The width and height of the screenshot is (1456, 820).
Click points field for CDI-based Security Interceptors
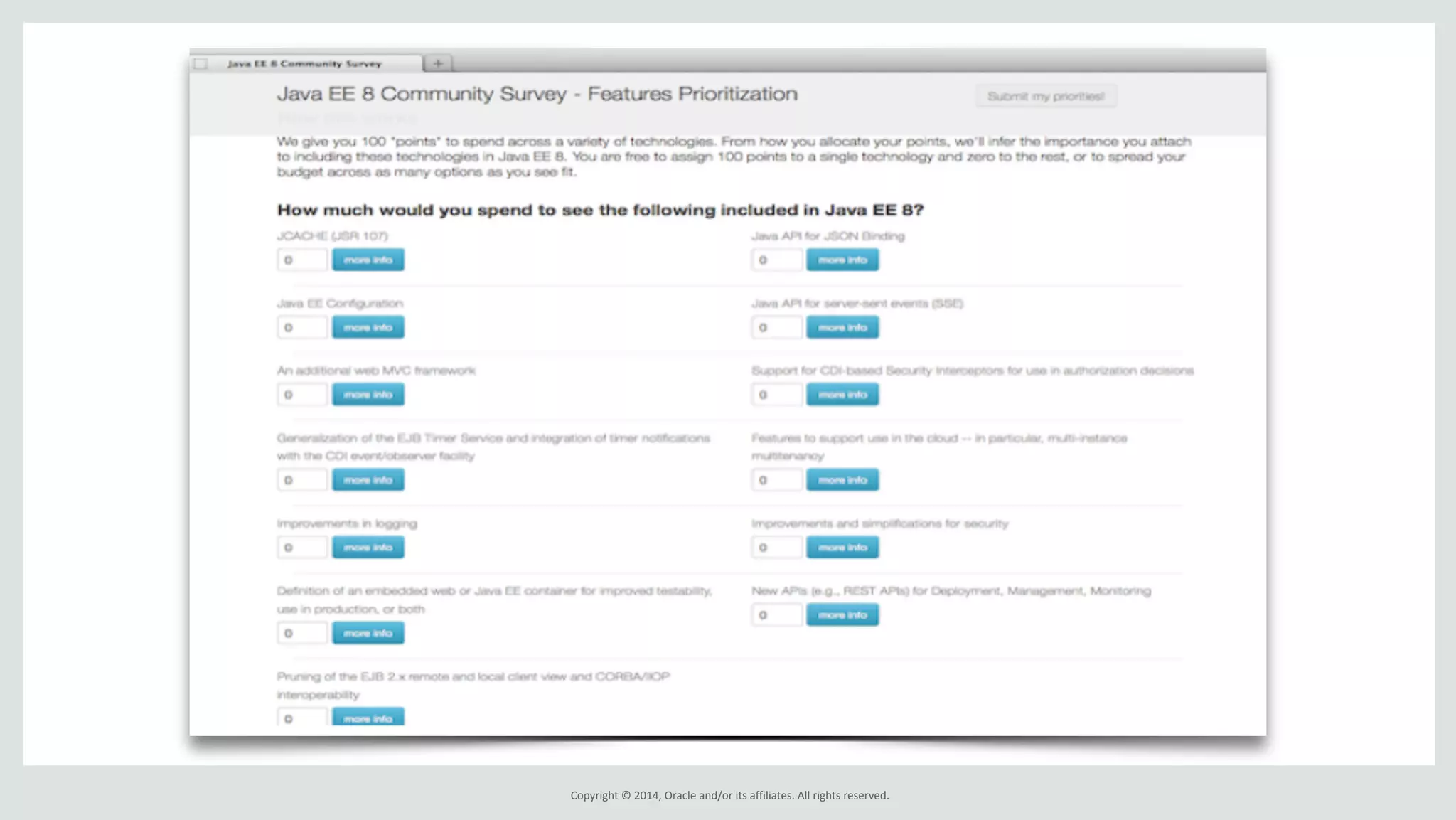point(777,394)
